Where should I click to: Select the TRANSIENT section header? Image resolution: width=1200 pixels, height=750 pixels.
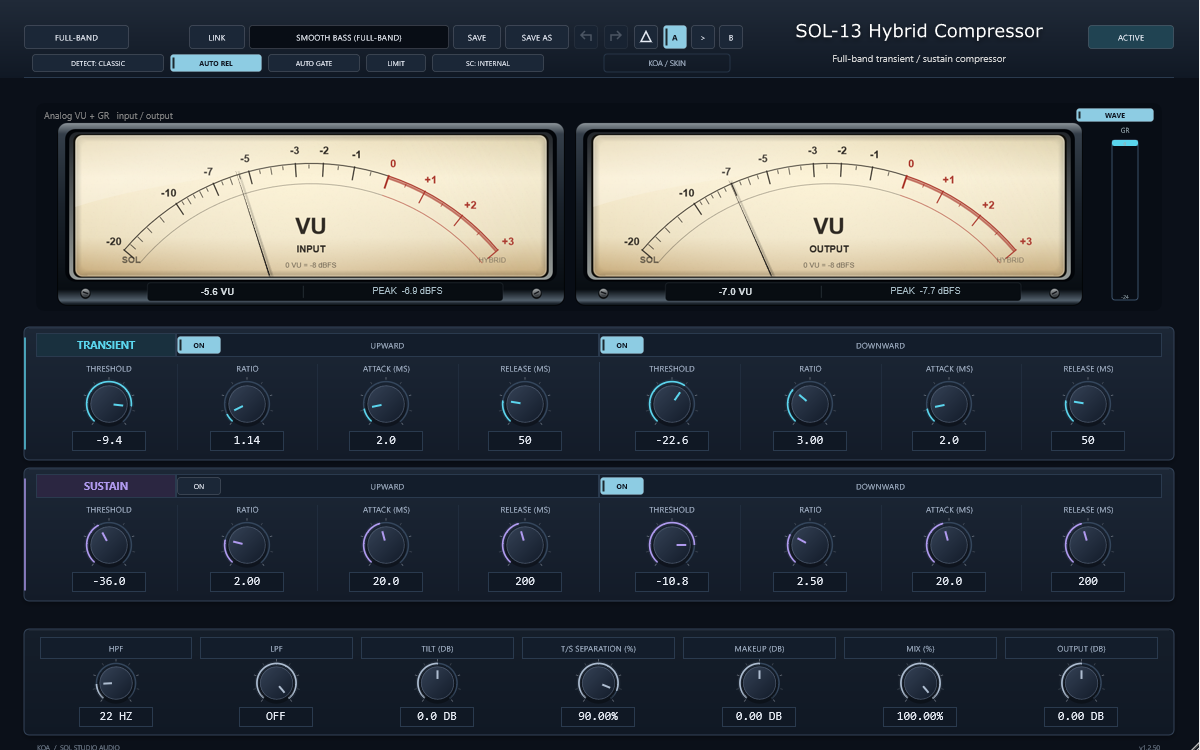[106, 345]
